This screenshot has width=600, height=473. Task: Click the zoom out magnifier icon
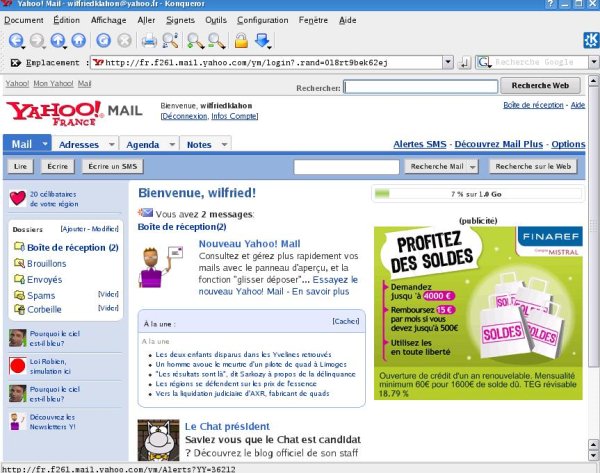(217, 41)
